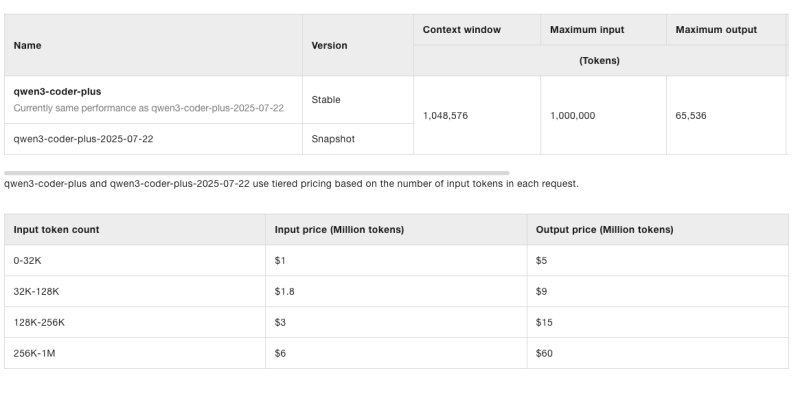The image size is (798, 393).
Task: Click the 128K-256K tier cell
Action: point(135,323)
